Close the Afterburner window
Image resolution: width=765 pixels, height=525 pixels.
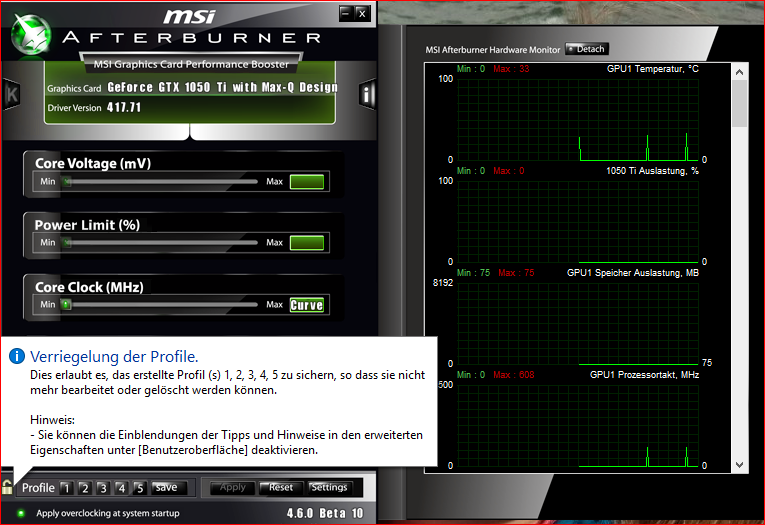pyautogui.click(x=362, y=13)
